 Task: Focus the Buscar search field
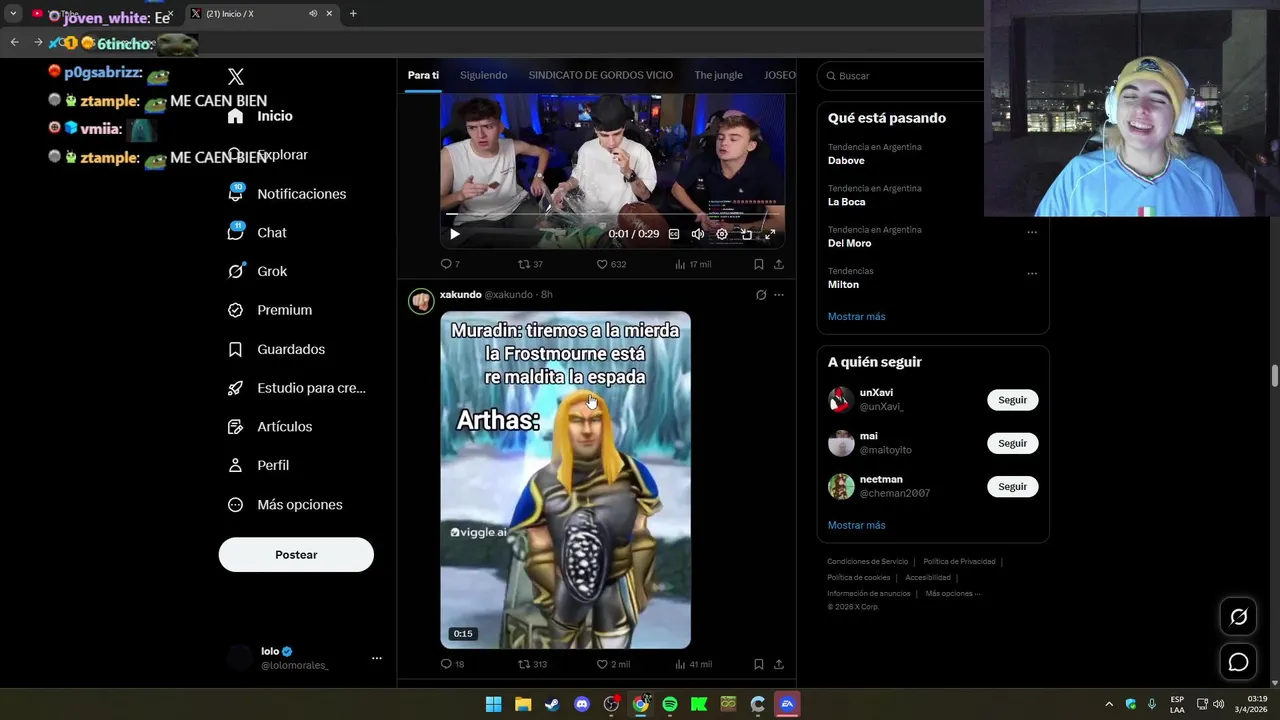[x=900, y=76]
